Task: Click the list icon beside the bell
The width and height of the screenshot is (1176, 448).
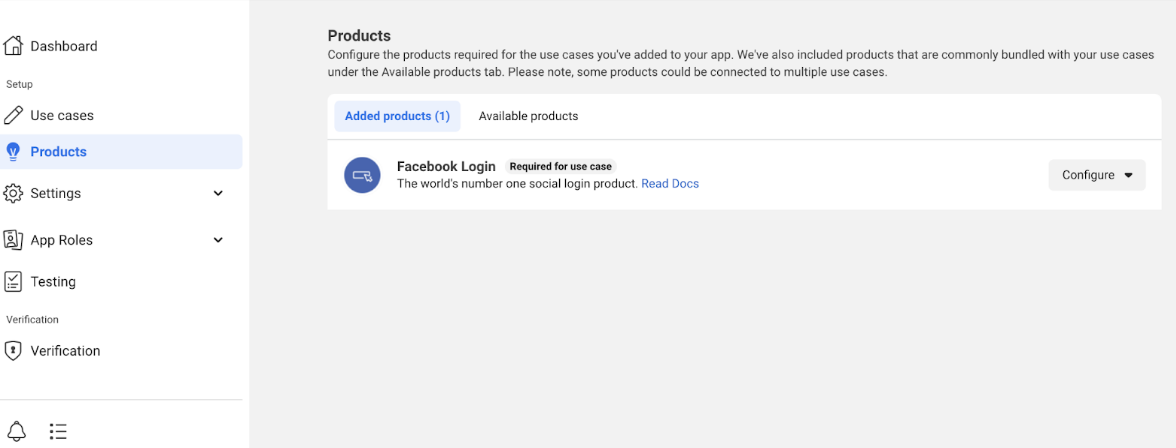Action: tap(58, 431)
